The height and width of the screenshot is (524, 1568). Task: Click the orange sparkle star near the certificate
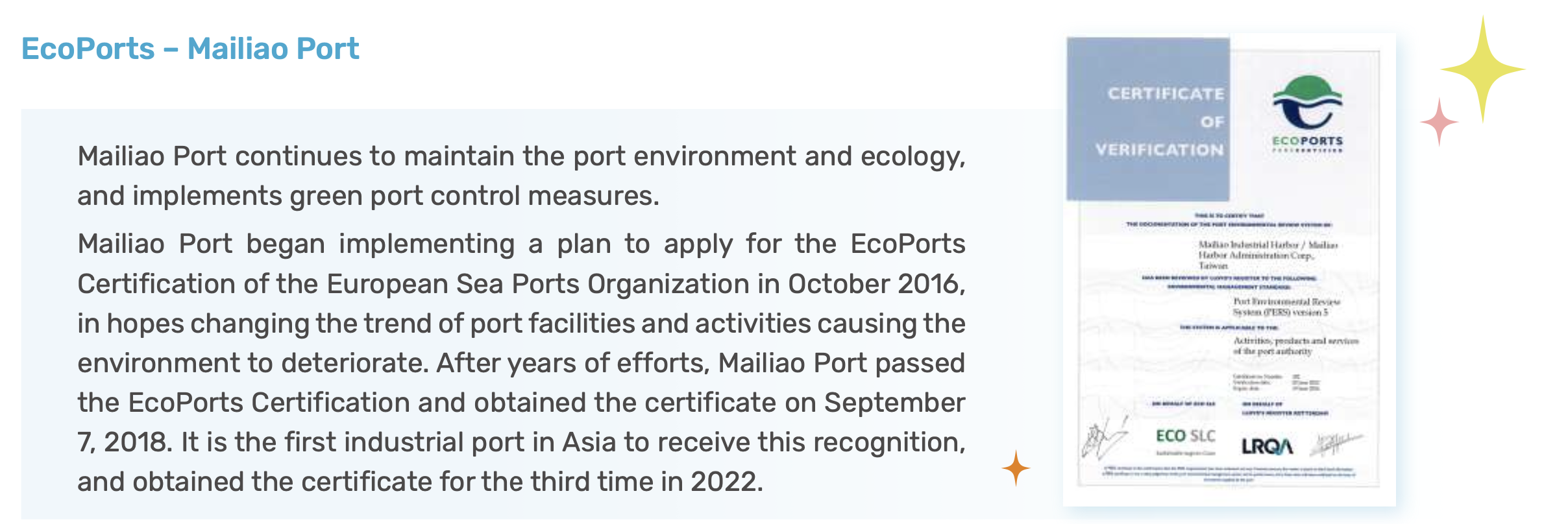tap(1016, 468)
